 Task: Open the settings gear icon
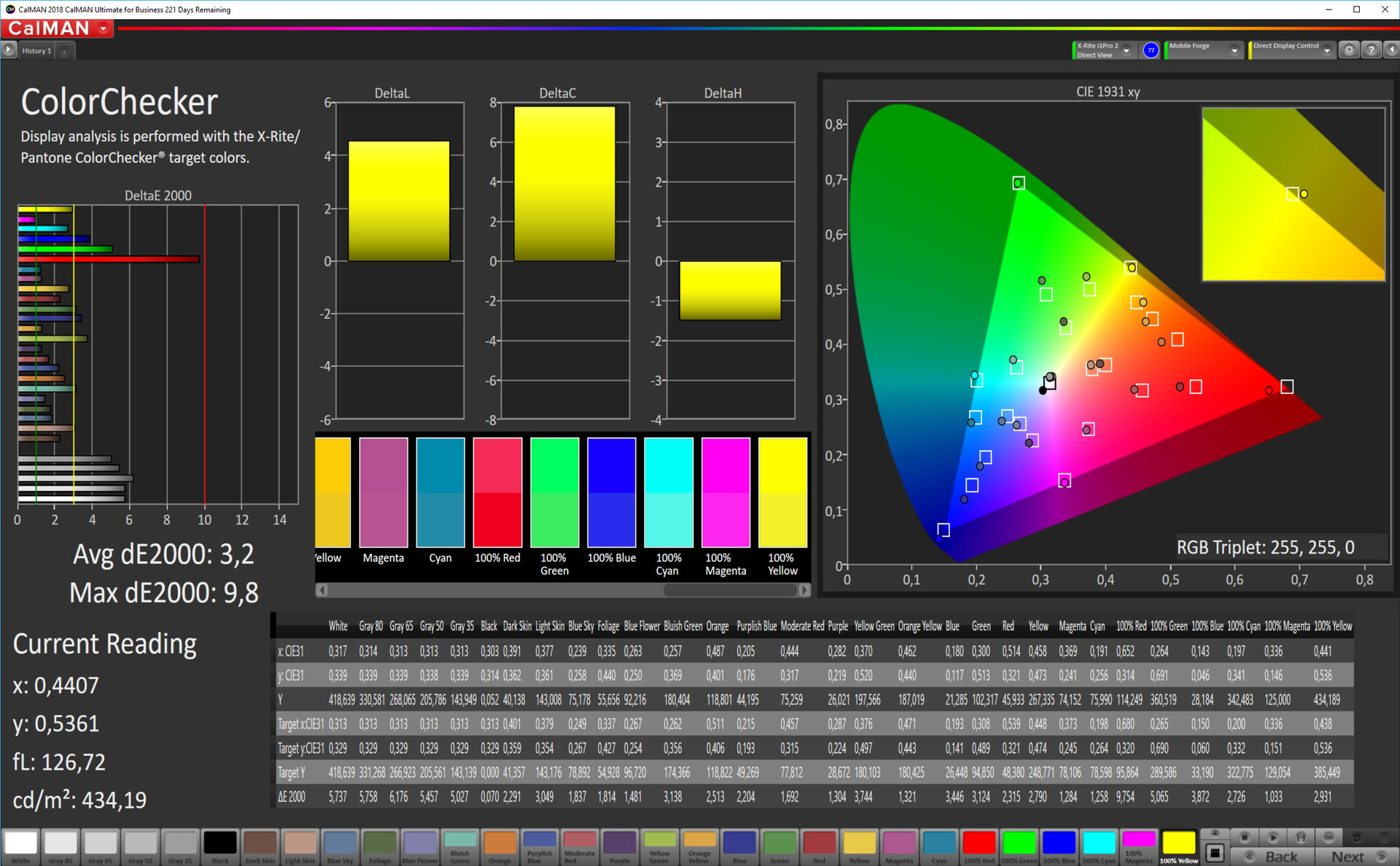click(1349, 50)
